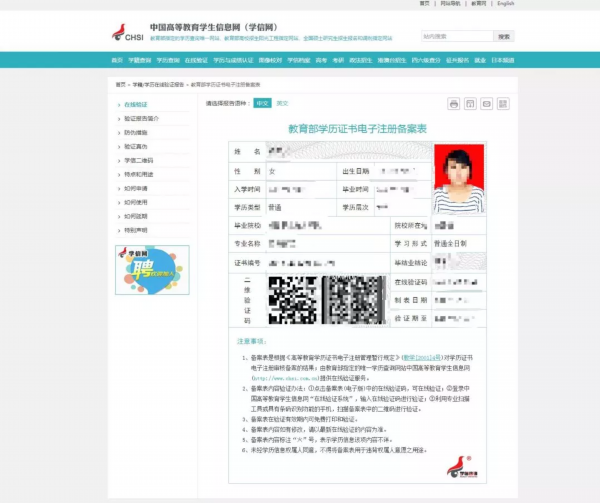Click the CHSI logo in header
Screen dimensions: 600x503
pyautogui.click(x=128, y=33)
